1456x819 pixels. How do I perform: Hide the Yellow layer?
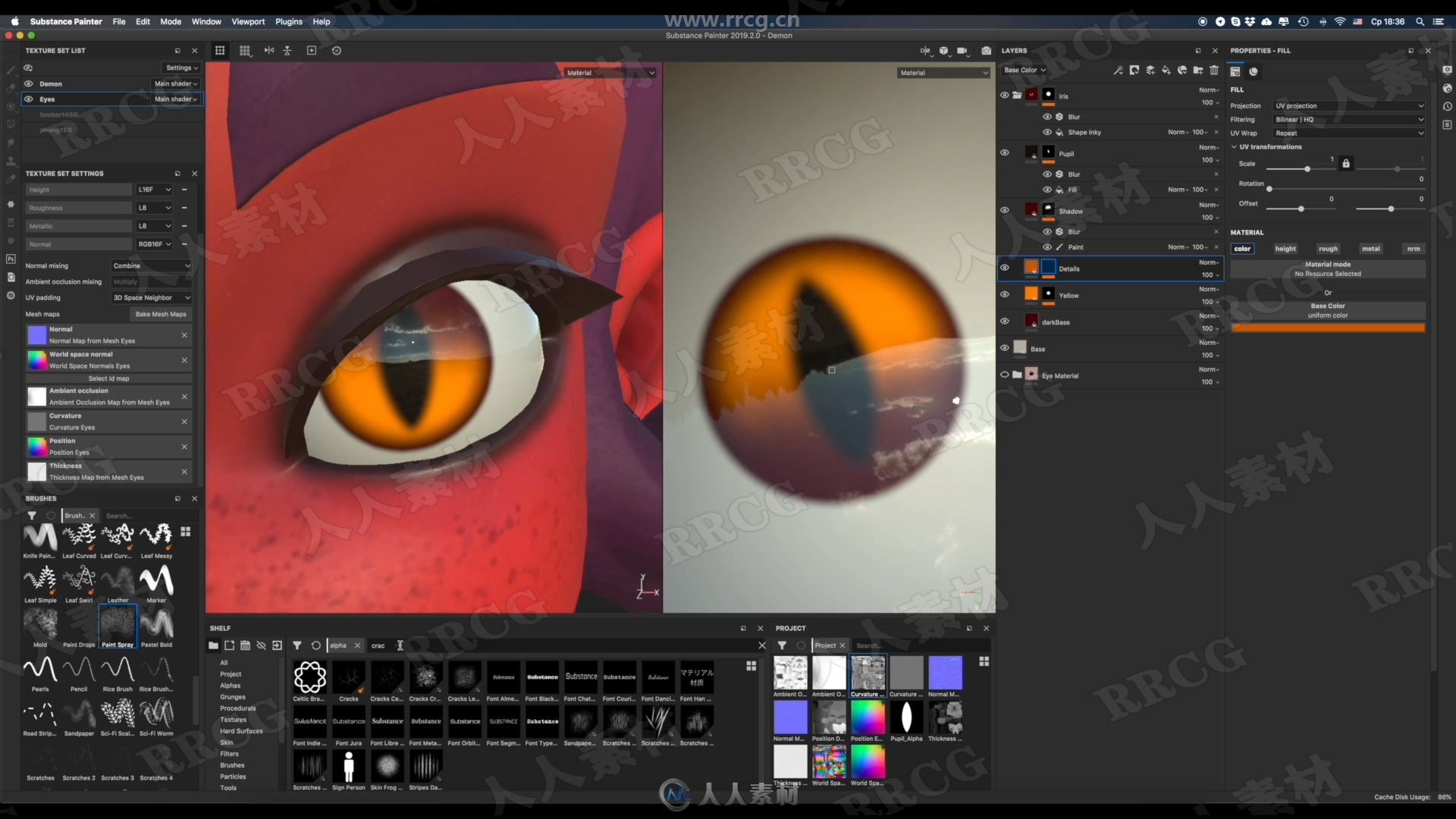tap(1004, 294)
